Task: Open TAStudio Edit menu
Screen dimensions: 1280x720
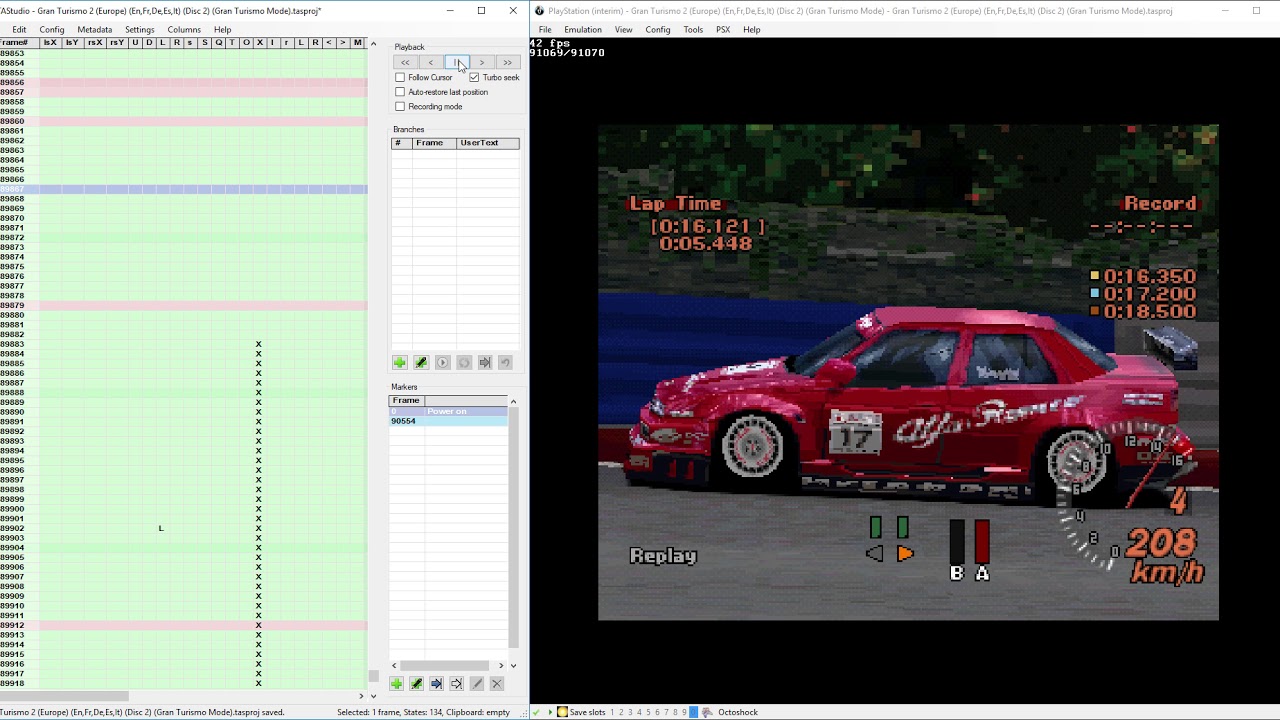Action: [19, 29]
